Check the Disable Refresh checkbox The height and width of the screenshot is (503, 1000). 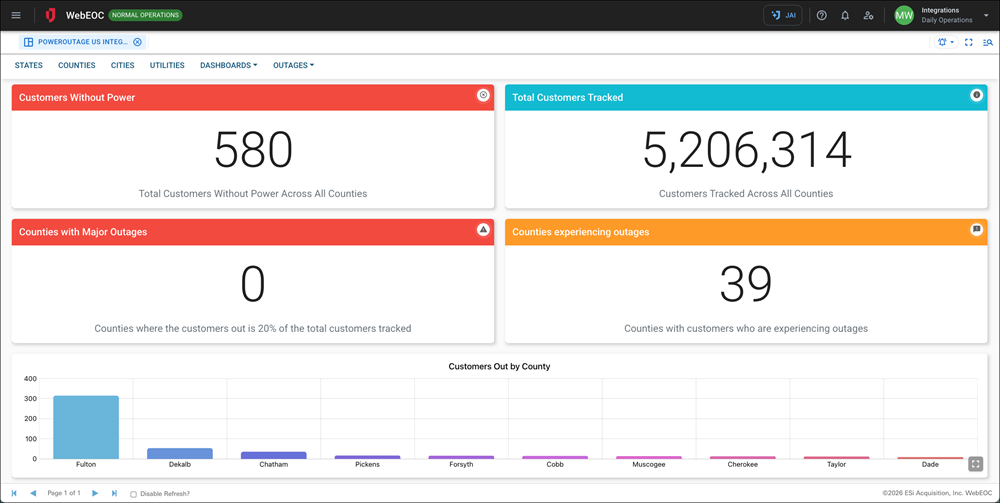coord(135,493)
